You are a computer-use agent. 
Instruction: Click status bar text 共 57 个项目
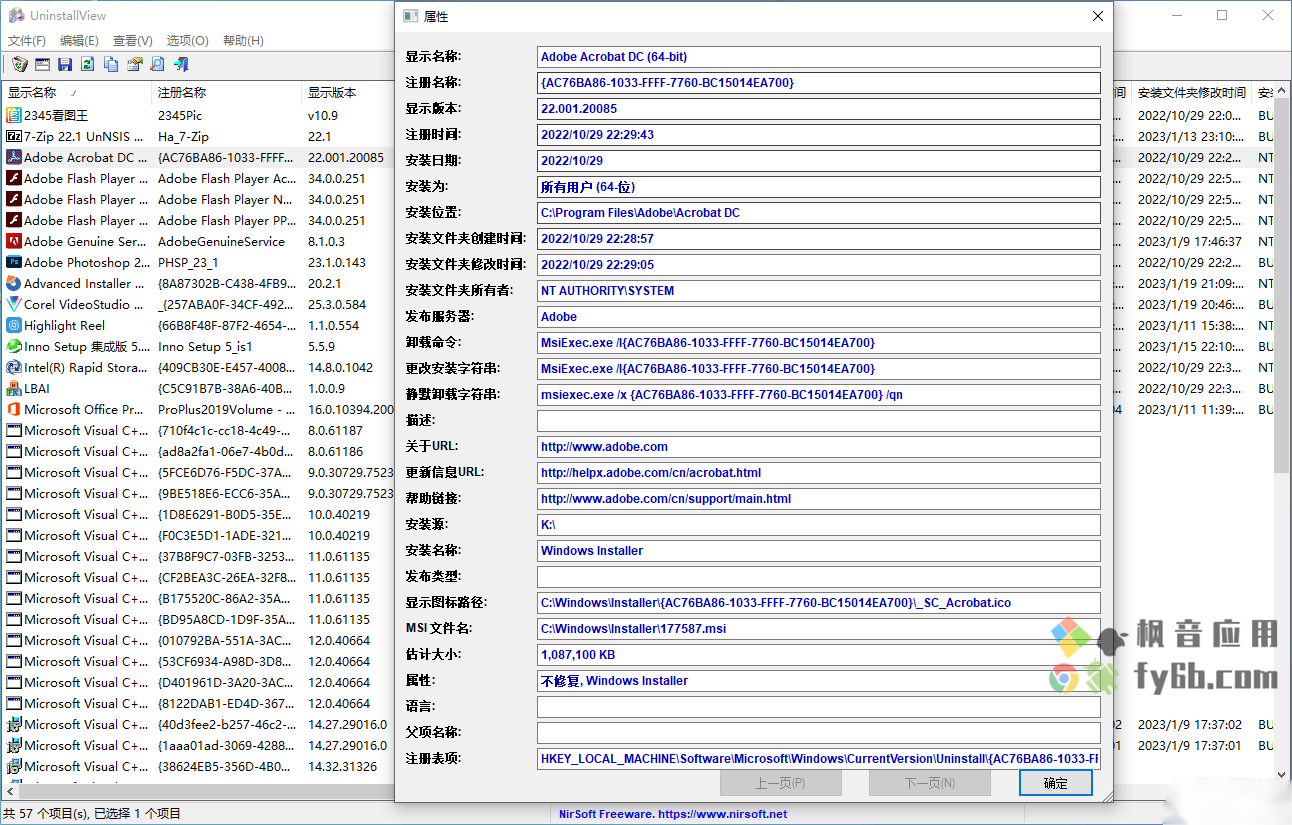coord(92,814)
